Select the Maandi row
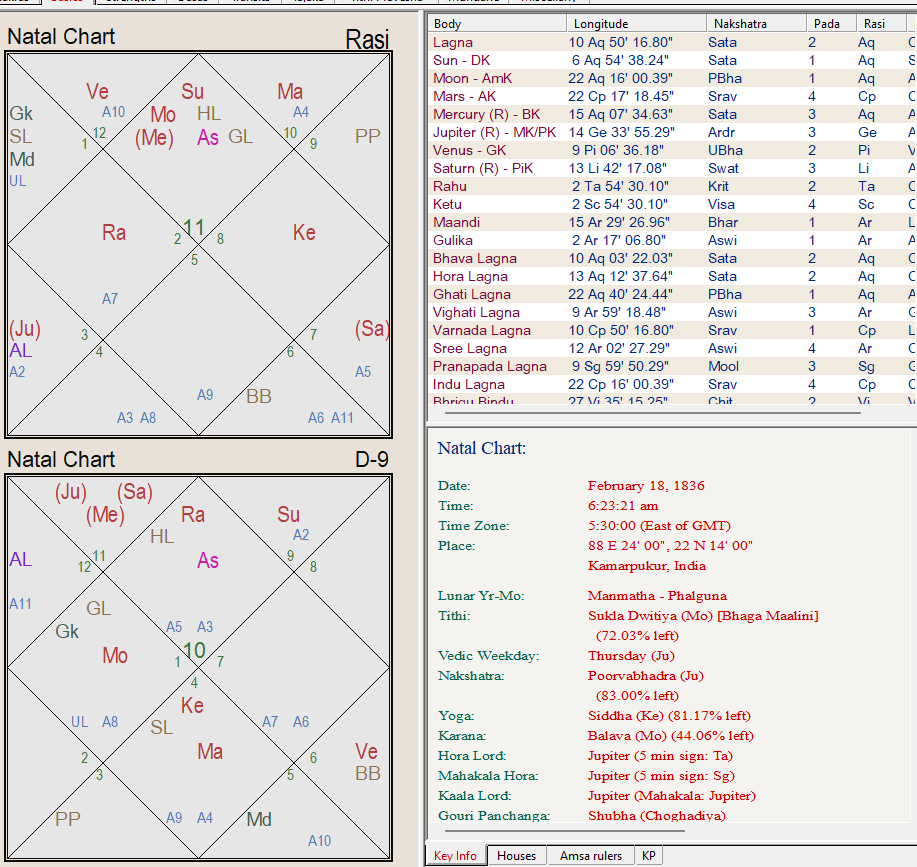This screenshot has width=917, height=867. point(673,222)
